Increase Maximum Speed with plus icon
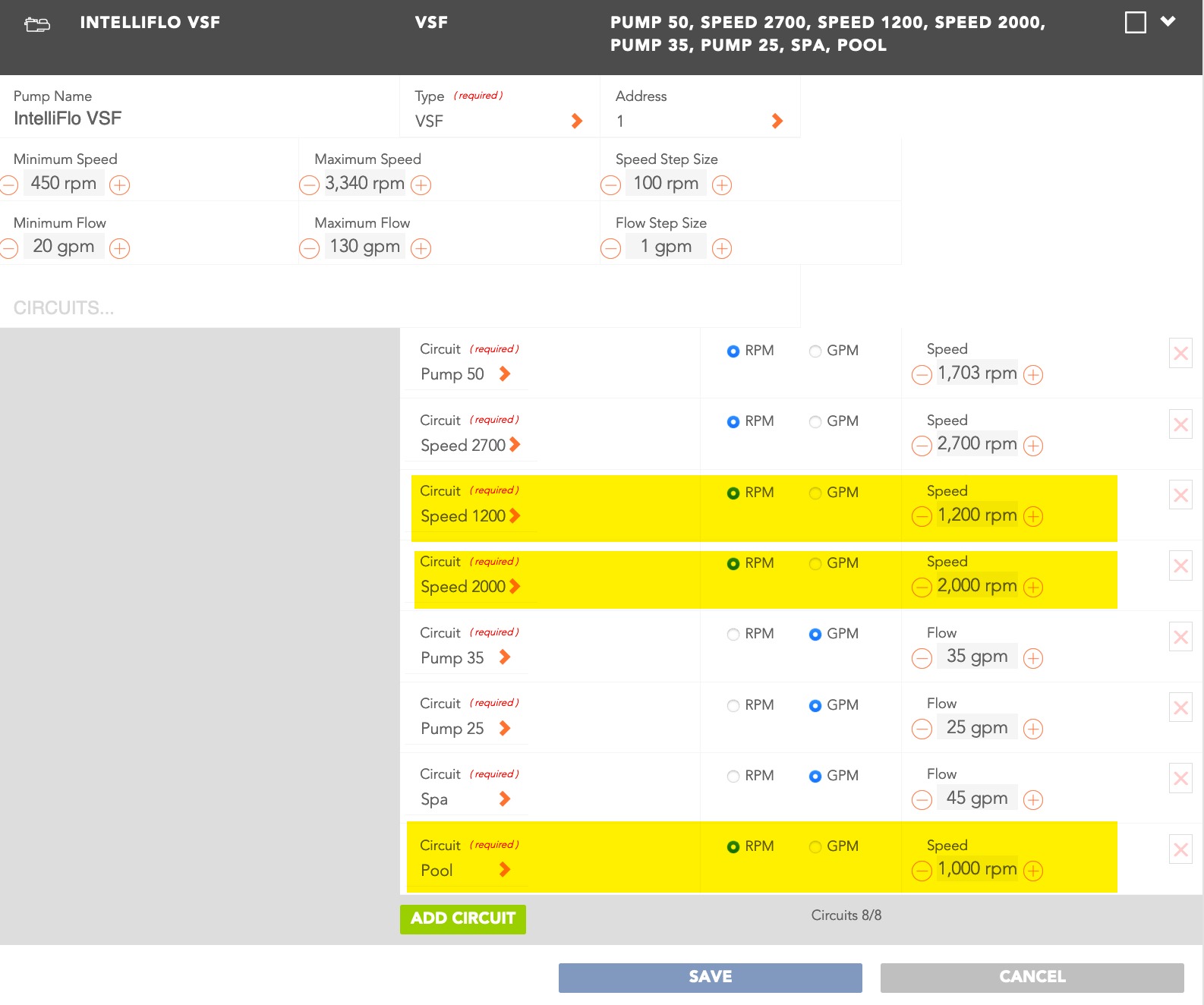Viewport: 1204px width, 1005px height. point(421,185)
